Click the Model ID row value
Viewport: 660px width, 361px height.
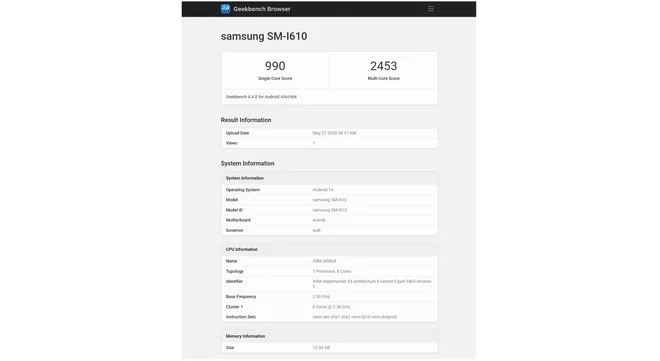(x=330, y=210)
